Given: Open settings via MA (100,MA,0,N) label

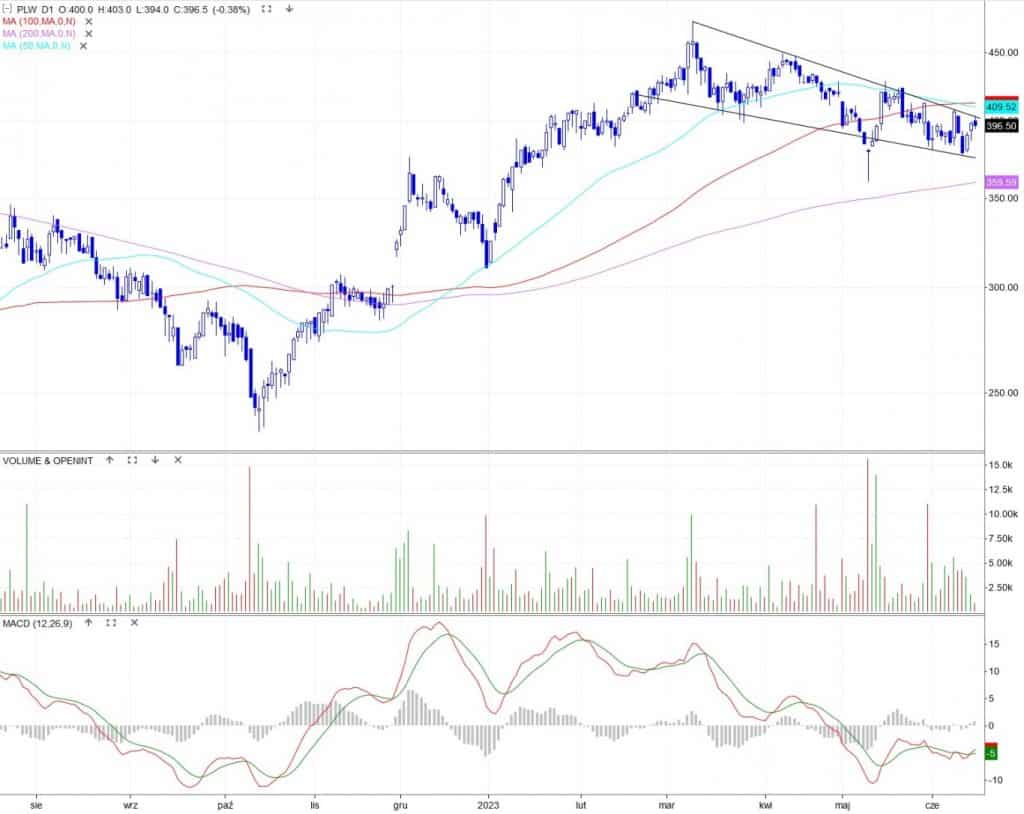Looking at the screenshot, I should pyautogui.click(x=40, y=21).
